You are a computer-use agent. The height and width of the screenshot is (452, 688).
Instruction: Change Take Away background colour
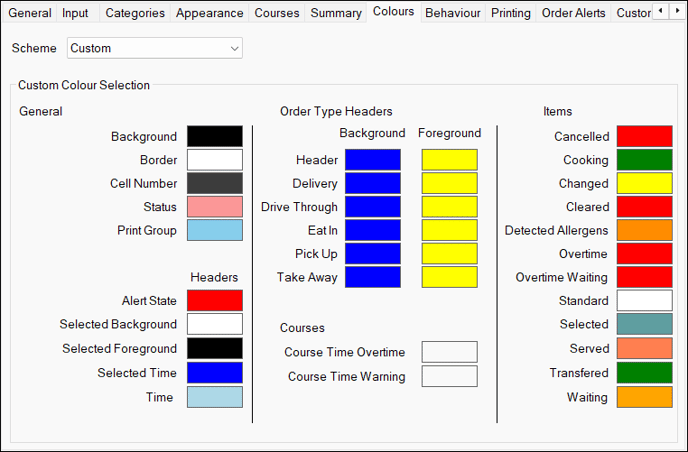pyautogui.click(x=373, y=277)
